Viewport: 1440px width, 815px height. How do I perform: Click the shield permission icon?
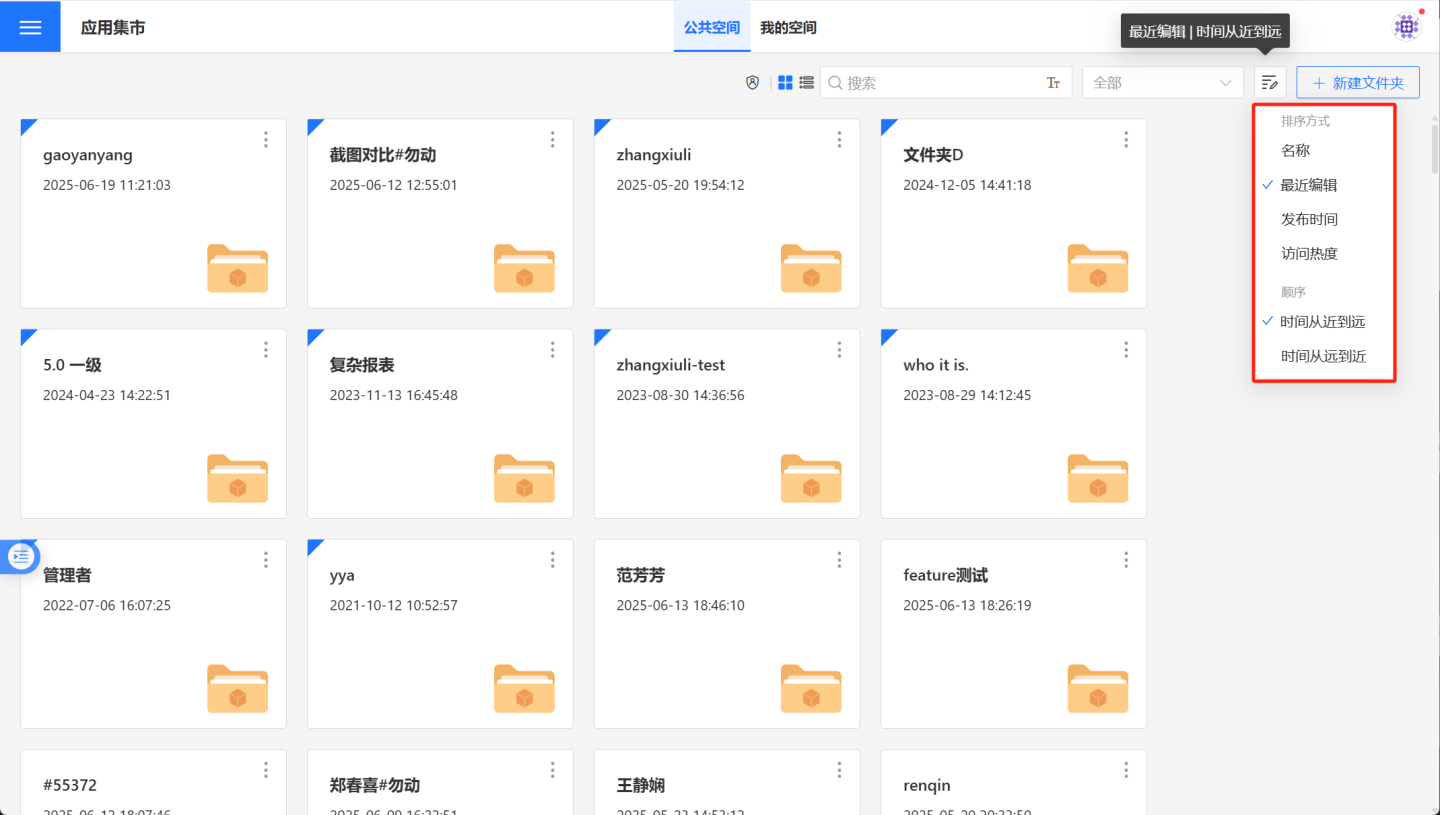click(x=753, y=83)
